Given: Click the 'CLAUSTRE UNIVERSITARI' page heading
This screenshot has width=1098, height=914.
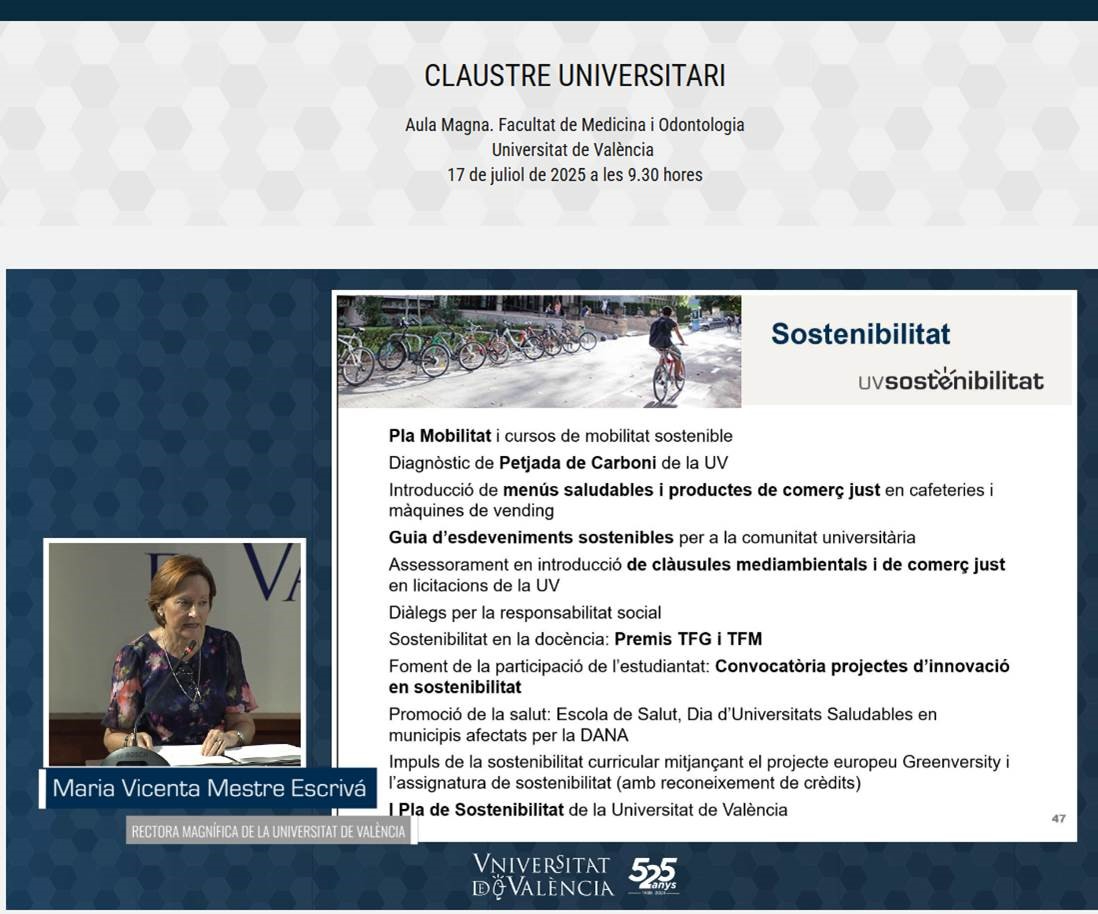Looking at the screenshot, I should click(574, 76).
